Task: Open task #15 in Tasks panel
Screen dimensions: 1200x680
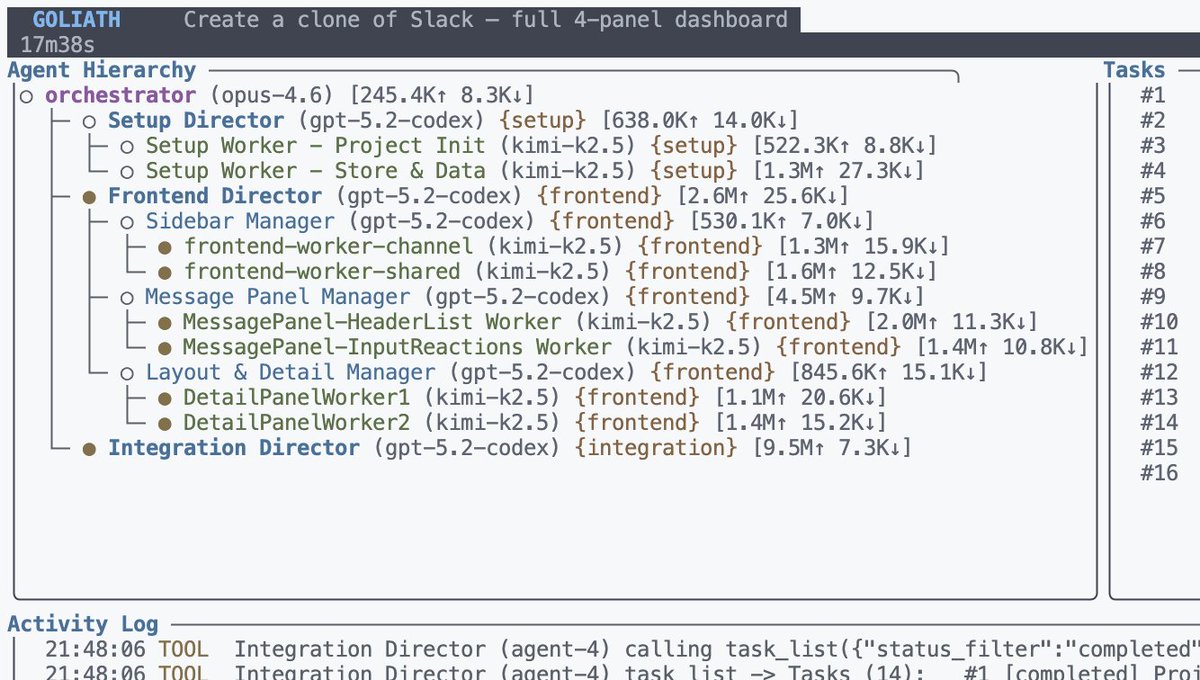Action: [1159, 448]
